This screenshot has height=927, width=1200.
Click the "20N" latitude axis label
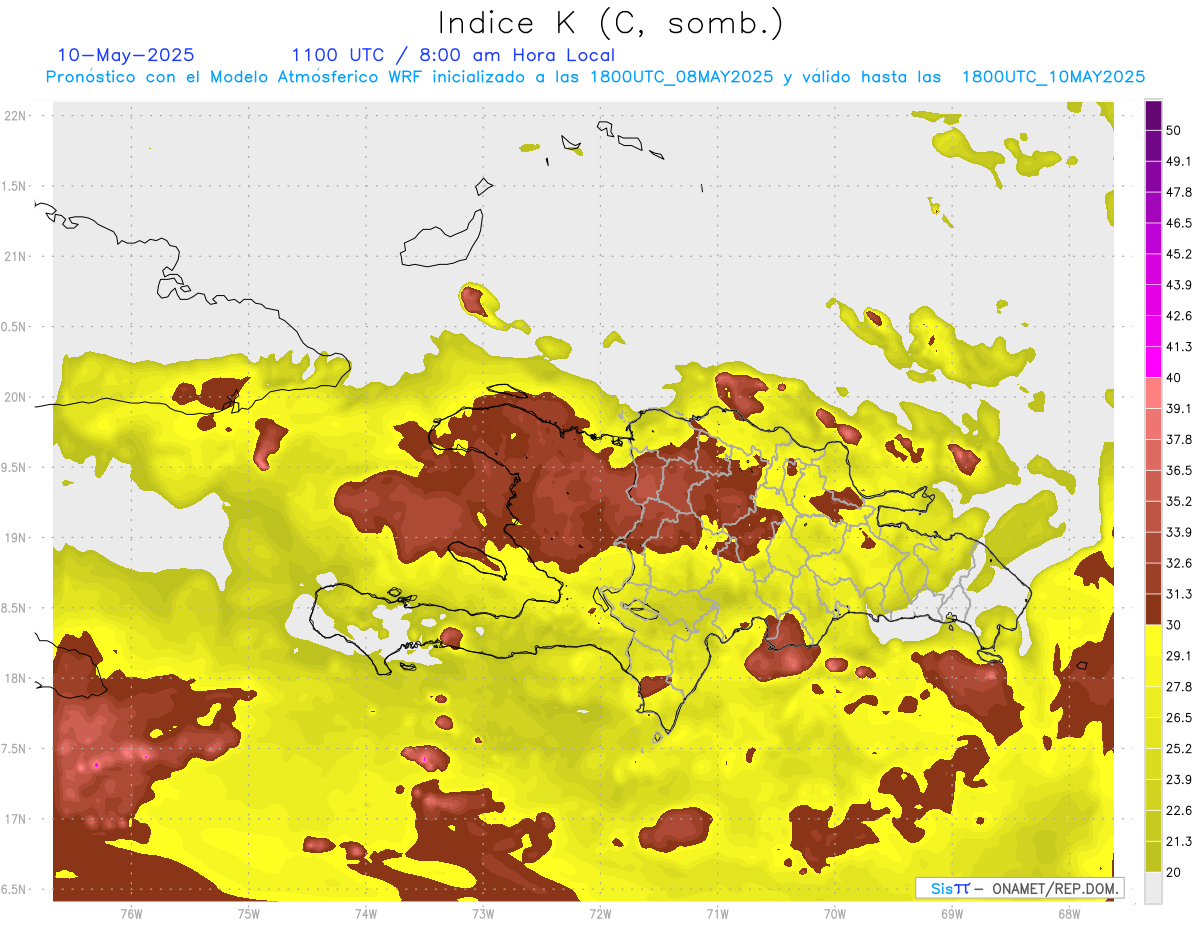[16, 397]
